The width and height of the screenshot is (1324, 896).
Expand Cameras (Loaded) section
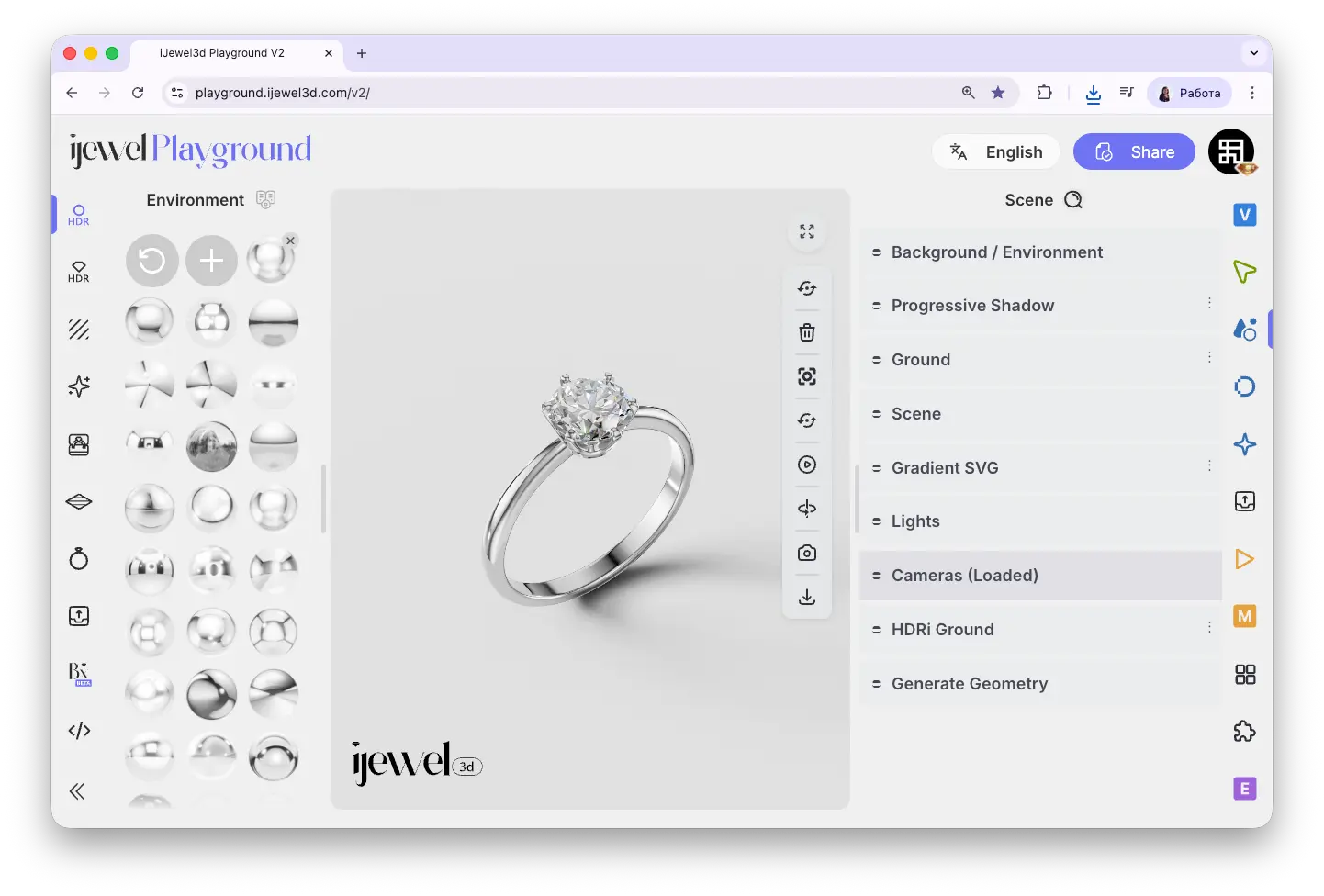(1040, 576)
